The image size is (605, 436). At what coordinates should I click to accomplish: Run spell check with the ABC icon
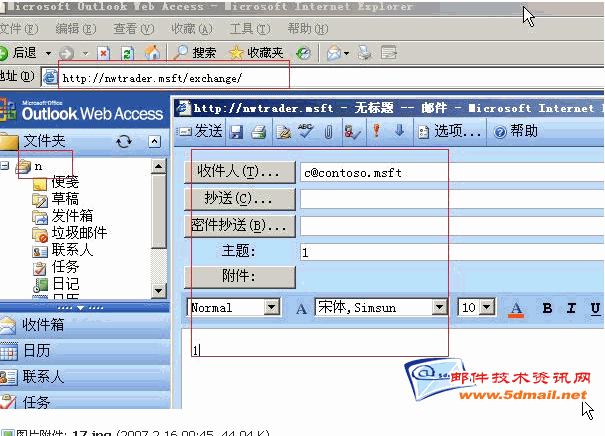click(x=305, y=131)
